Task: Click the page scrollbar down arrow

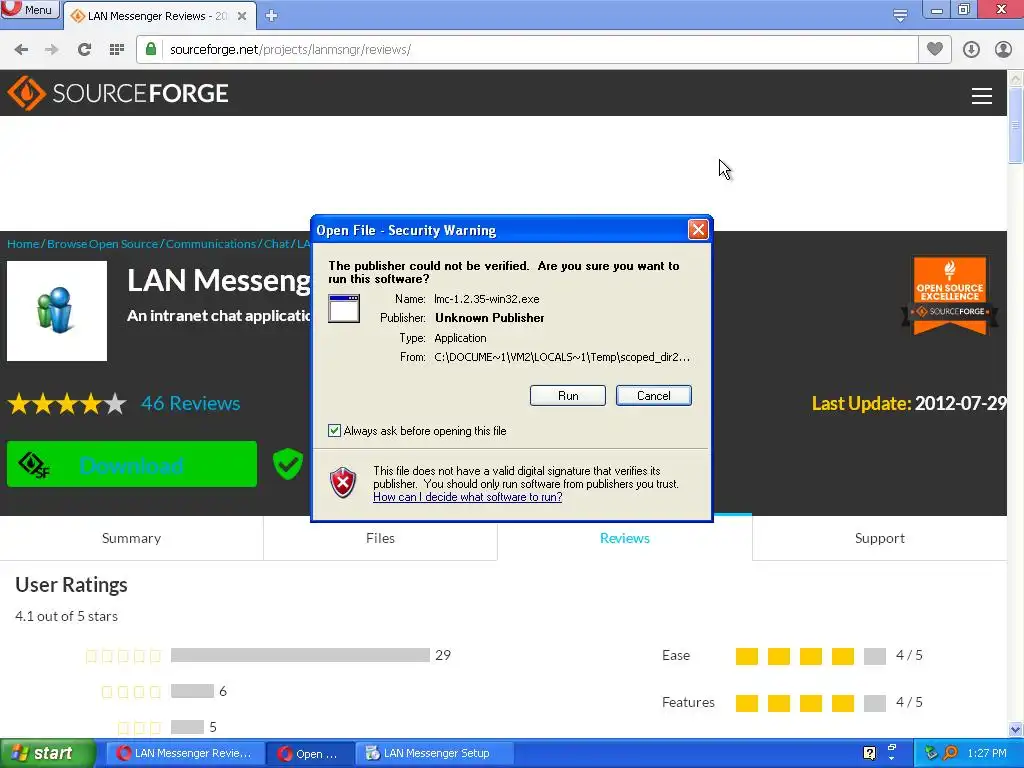Action: (x=1016, y=729)
